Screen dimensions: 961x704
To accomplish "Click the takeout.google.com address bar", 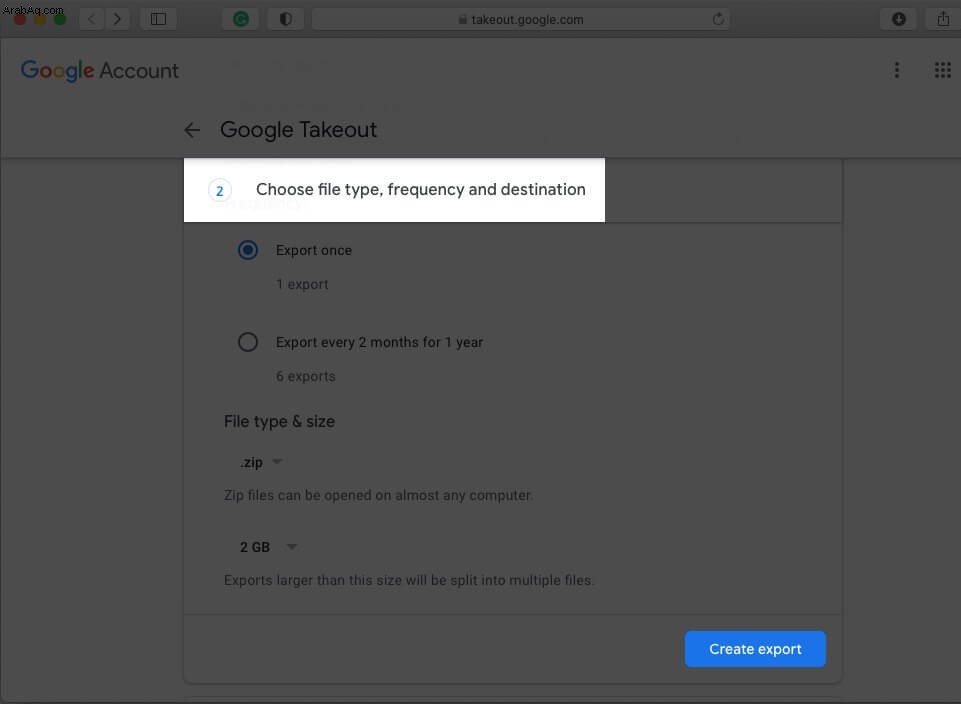I will [521, 19].
